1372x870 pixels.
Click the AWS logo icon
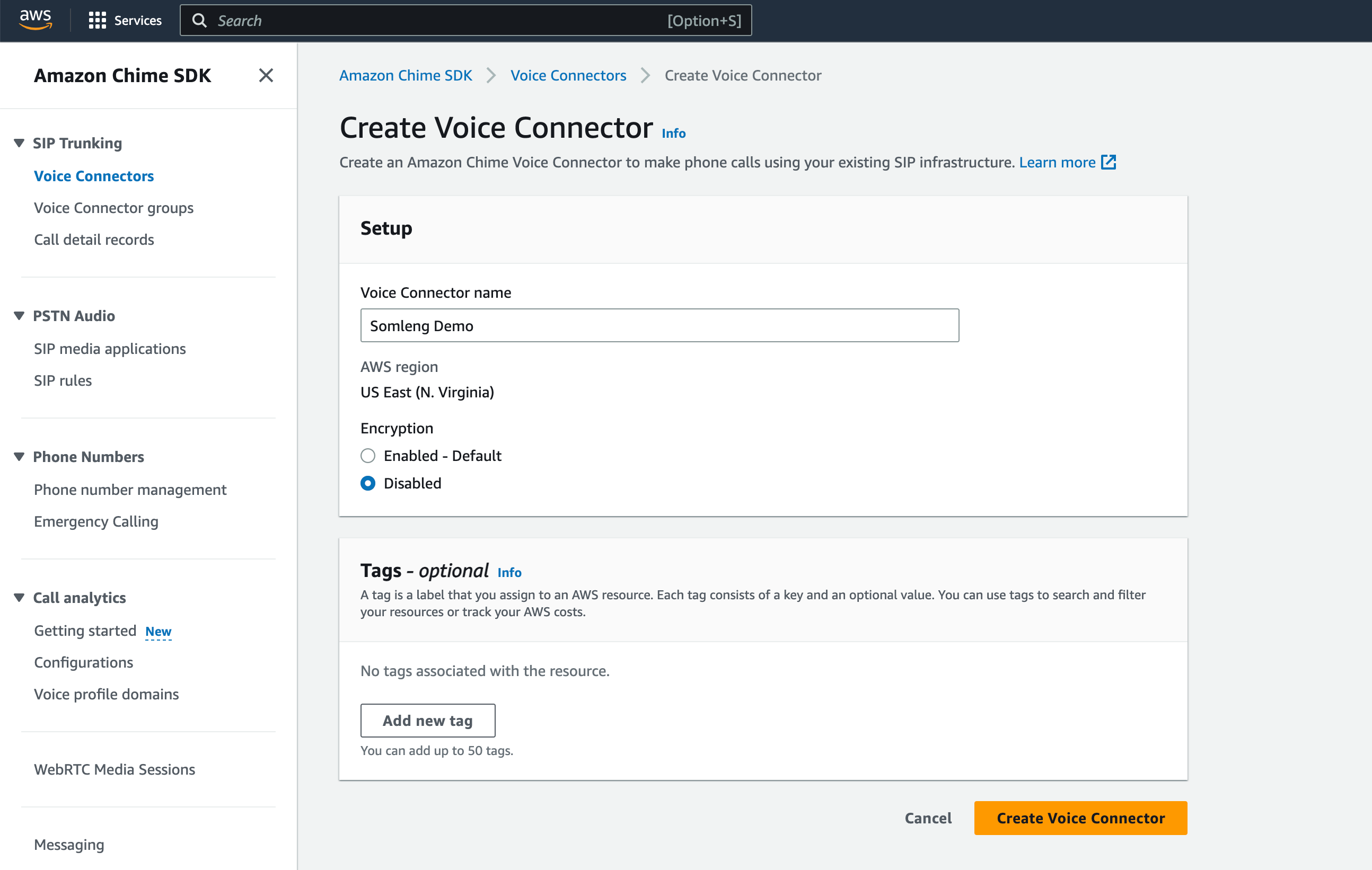[x=36, y=20]
